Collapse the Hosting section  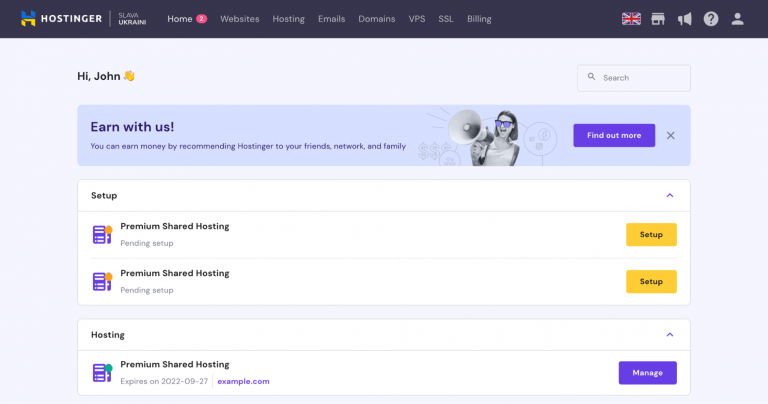670,334
